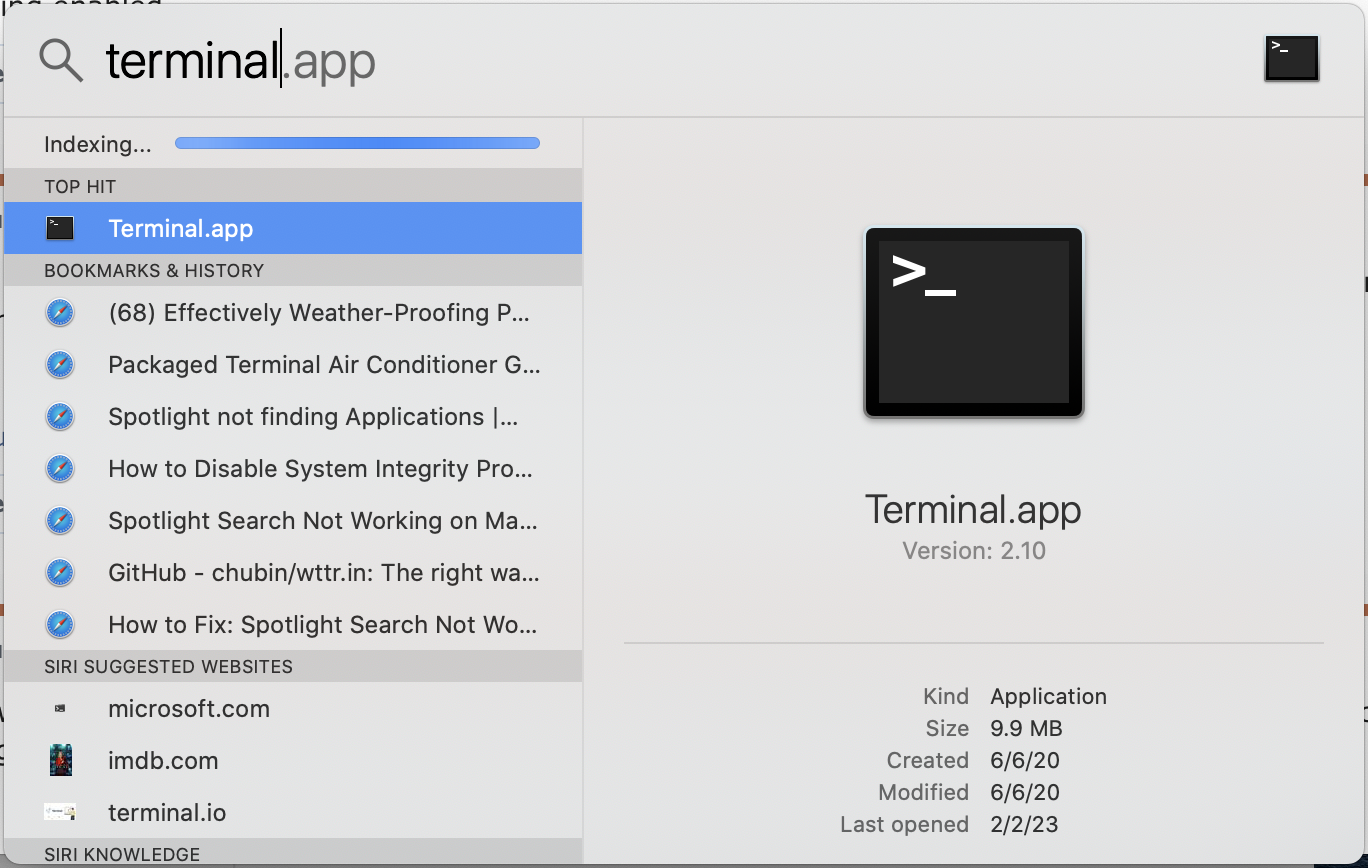Open the terminal.io suggested website
Viewport: 1368px width, 868px height.
(293, 813)
